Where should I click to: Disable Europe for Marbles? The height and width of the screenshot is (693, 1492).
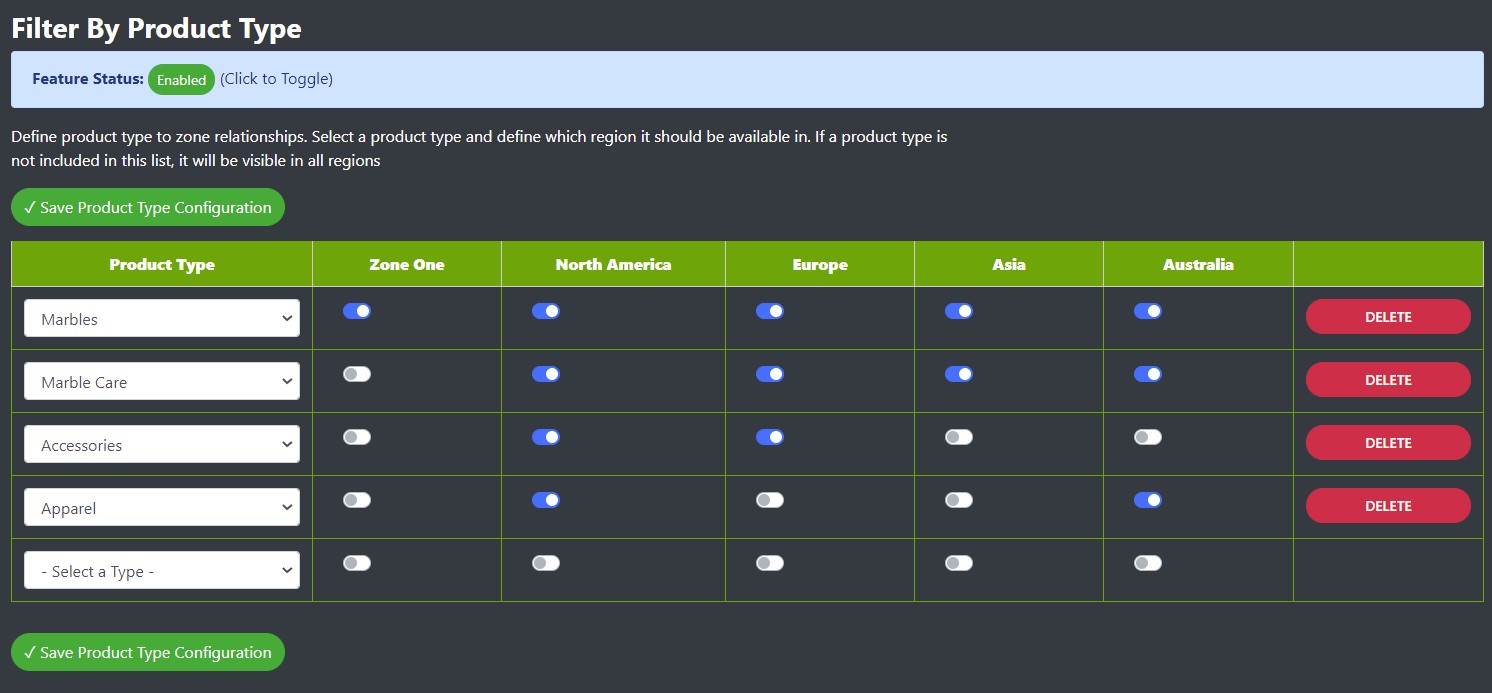click(x=770, y=311)
